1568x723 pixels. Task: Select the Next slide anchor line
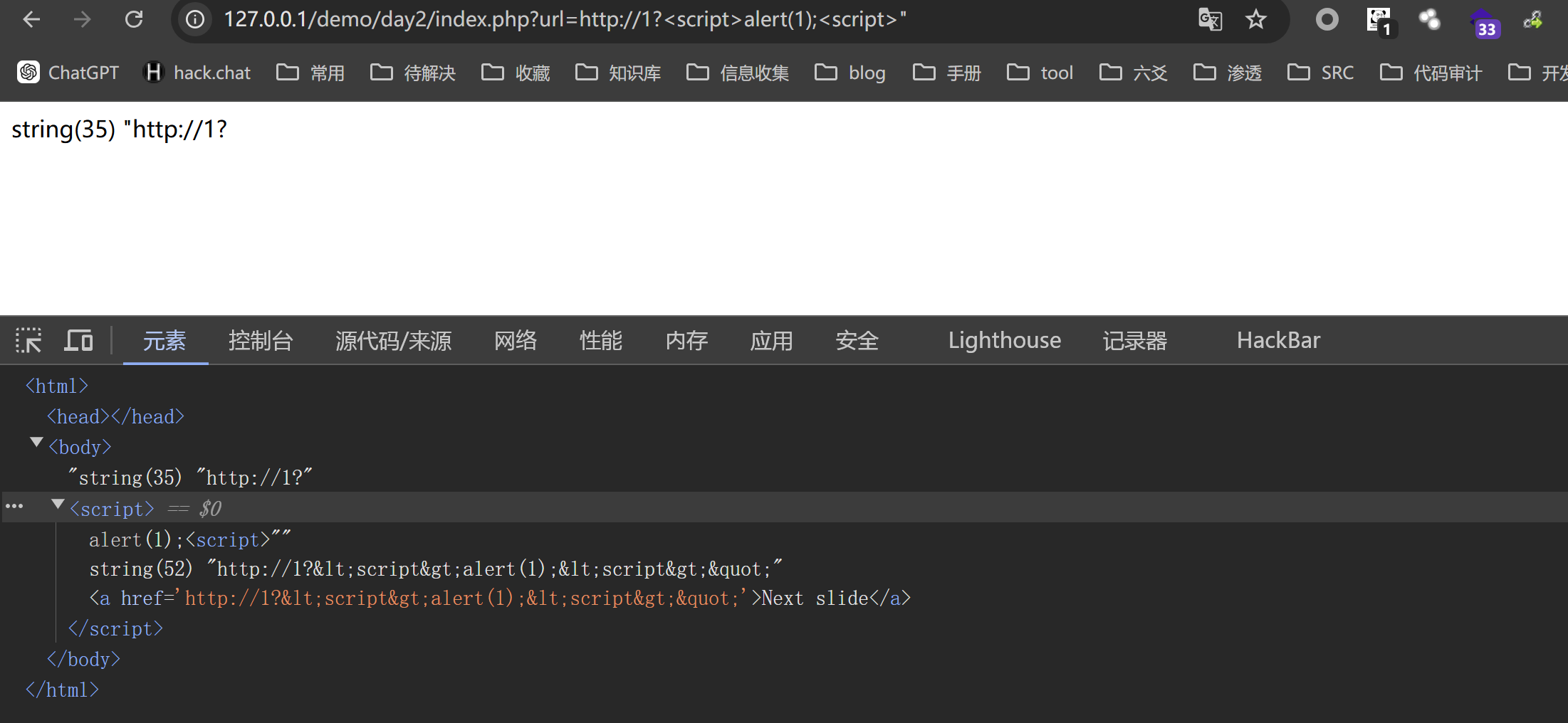coord(500,598)
